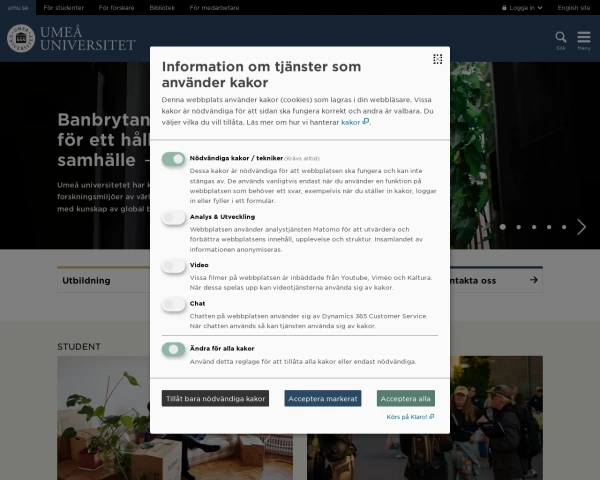Image resolution: width=600 pixels, height=480 pixels.
Task: Switch to English site
Action: 574,8
